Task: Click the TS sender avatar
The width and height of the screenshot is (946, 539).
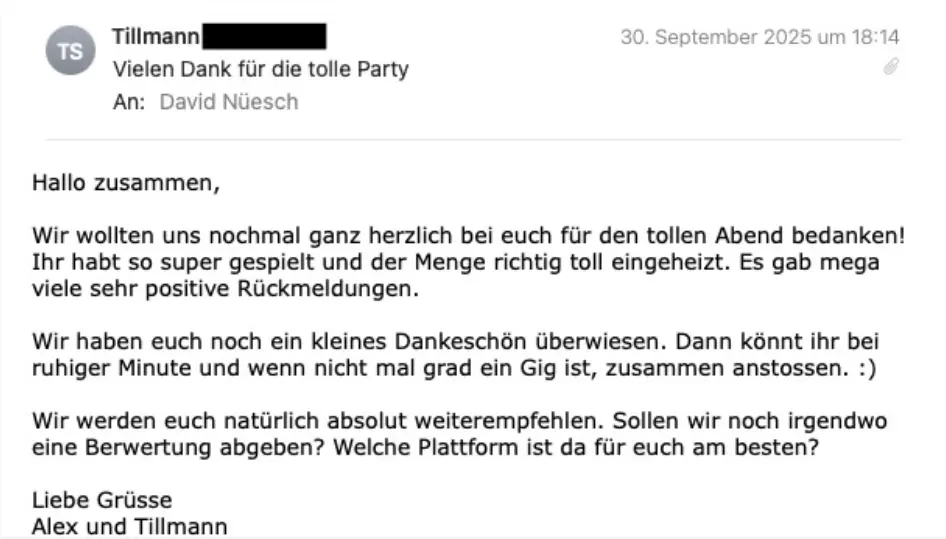Action: point(71,52)
